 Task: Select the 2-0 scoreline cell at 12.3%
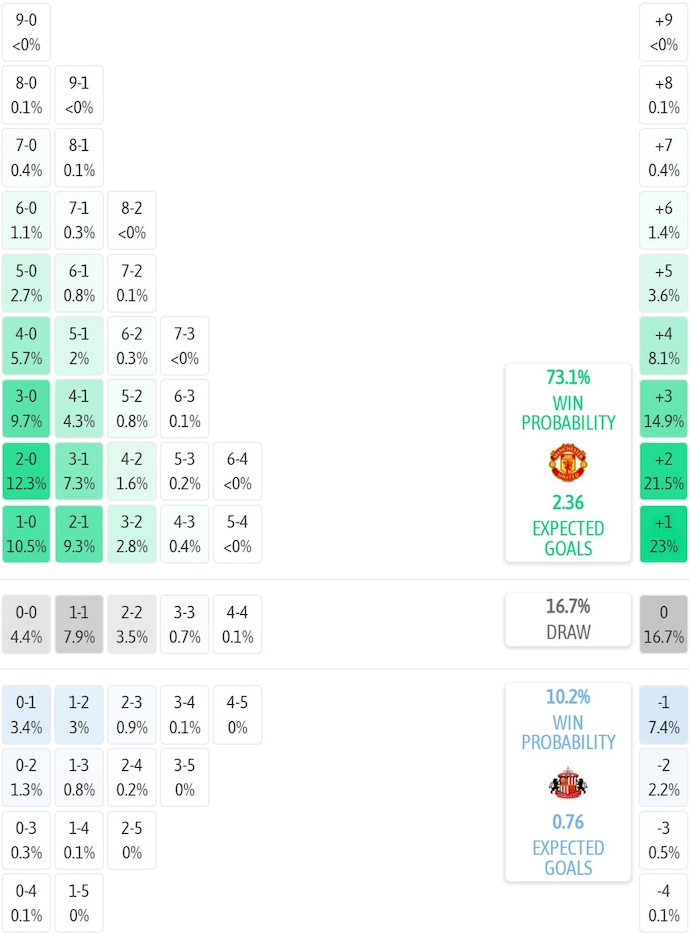click(x=27, y=471)
